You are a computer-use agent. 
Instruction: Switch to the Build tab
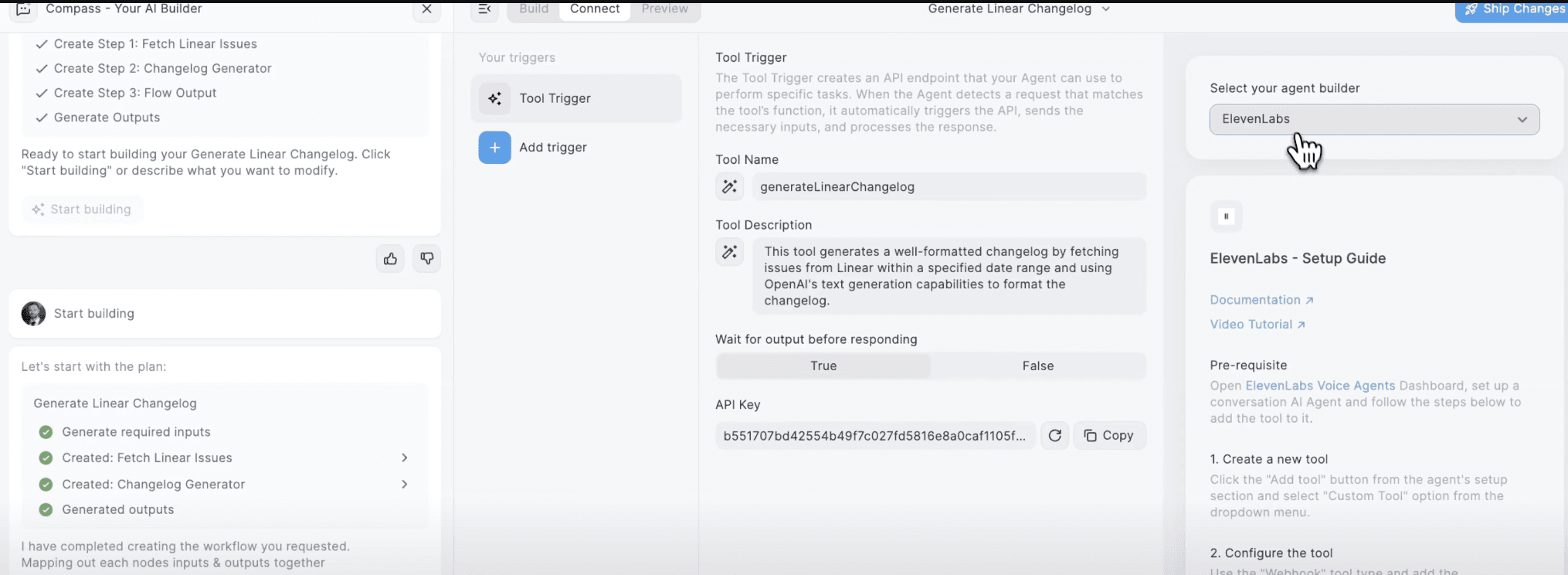click(534, 9)
